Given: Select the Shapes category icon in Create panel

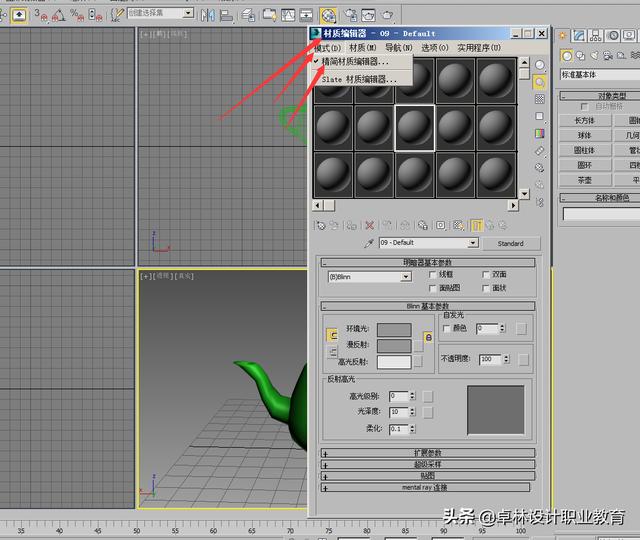Looking at the screenshot, I should coord(580,56).
